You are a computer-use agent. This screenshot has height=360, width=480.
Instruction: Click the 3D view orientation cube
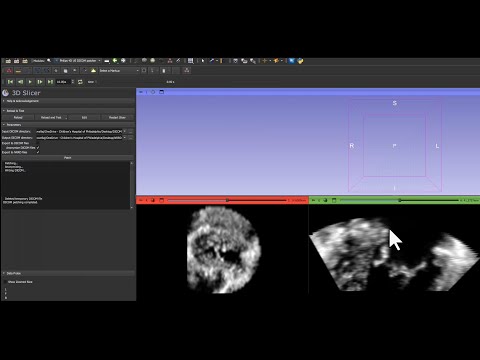tap(395, 145)
